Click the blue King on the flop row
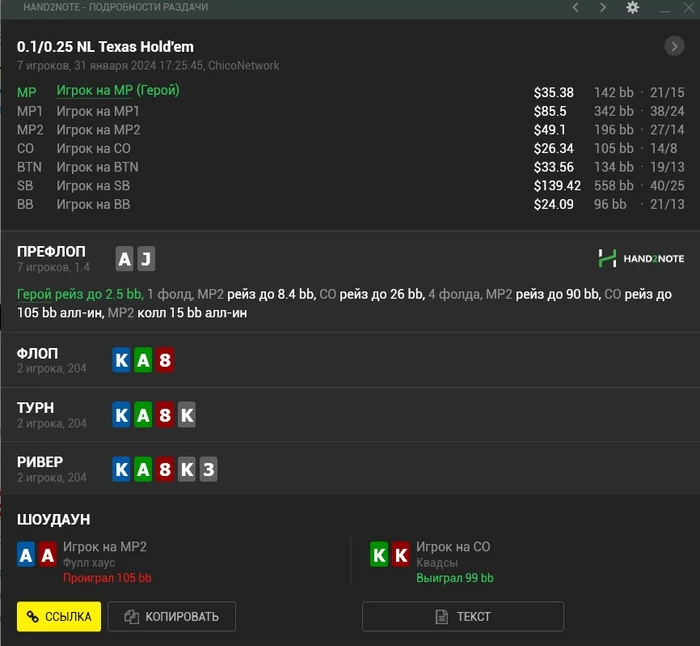 click(x=121, y=360)
